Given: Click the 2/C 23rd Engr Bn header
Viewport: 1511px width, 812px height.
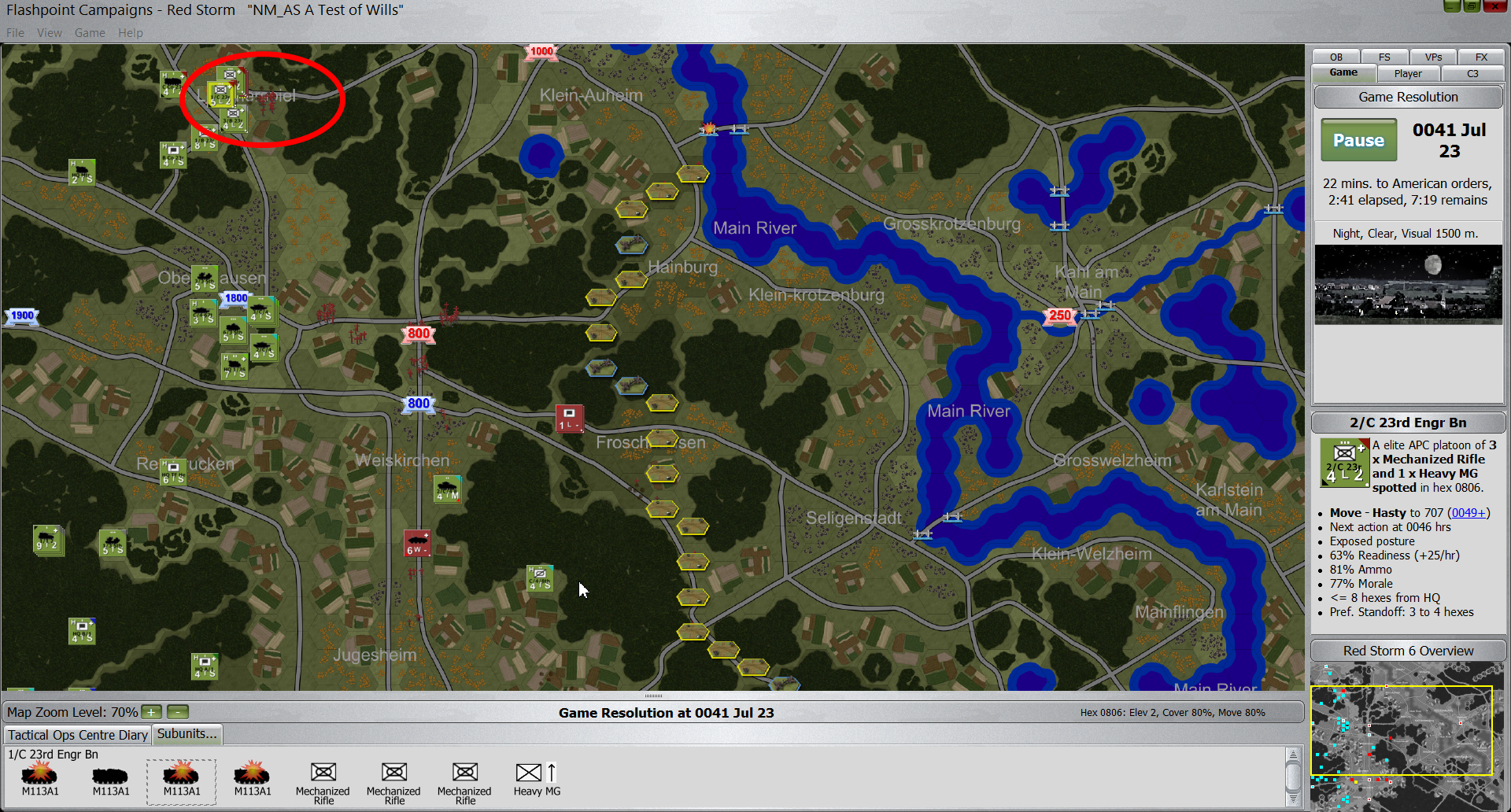Looking at the screenshot, I should coord(1408,423).
